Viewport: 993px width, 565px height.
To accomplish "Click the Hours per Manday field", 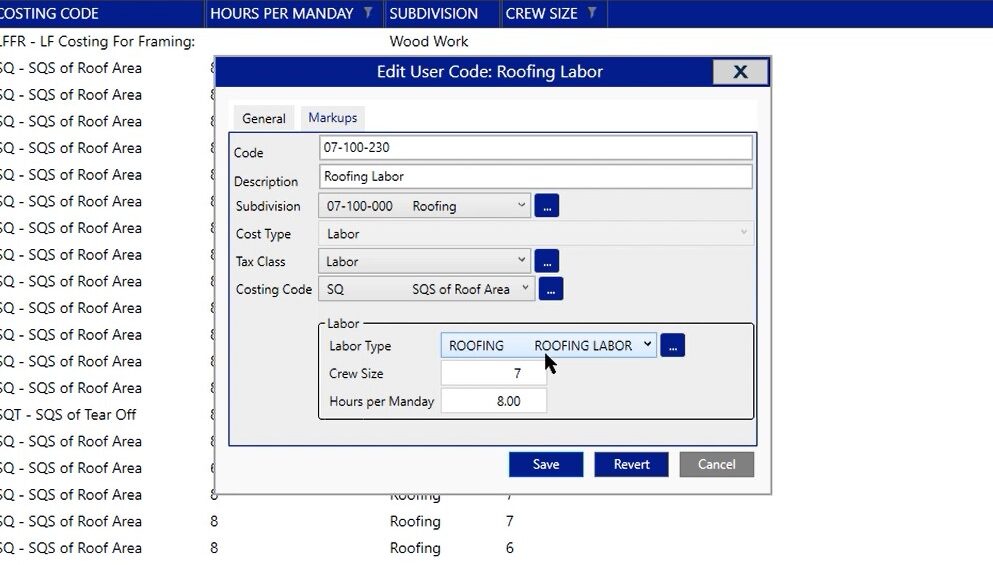I will pos(493,401).
